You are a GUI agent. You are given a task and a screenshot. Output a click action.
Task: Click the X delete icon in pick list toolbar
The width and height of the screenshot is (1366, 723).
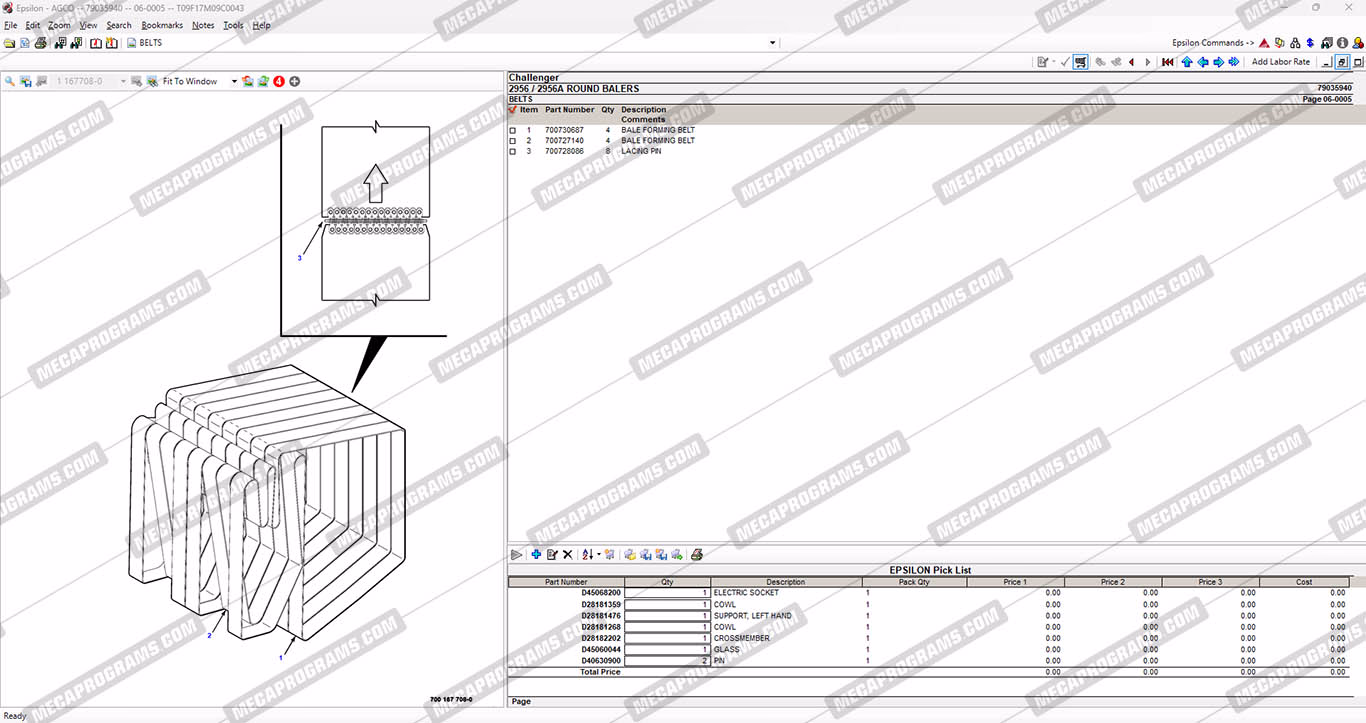(567, 554)
